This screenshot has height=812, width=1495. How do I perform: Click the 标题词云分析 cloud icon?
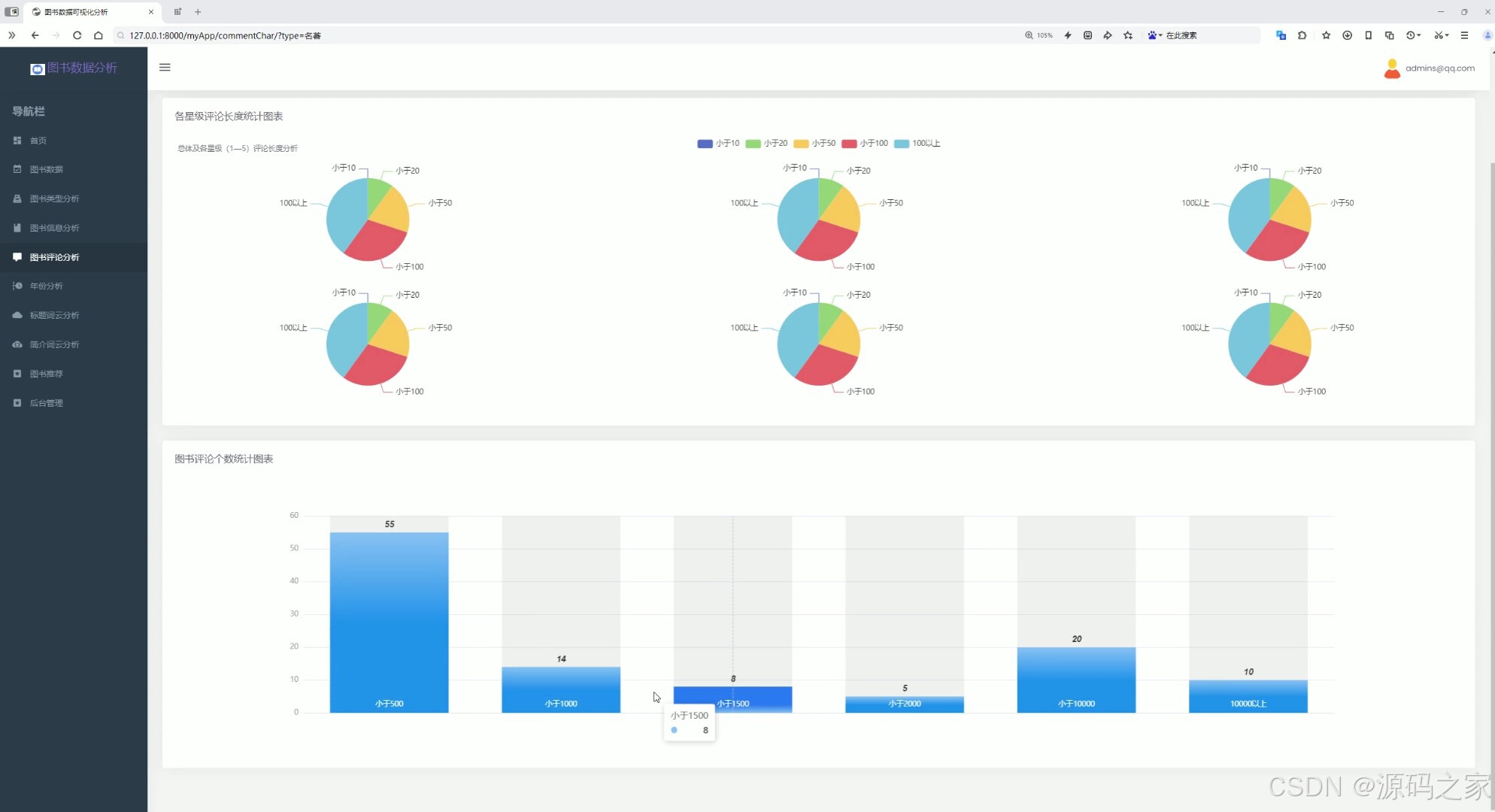pyautogui.click(x=17, y=315)
